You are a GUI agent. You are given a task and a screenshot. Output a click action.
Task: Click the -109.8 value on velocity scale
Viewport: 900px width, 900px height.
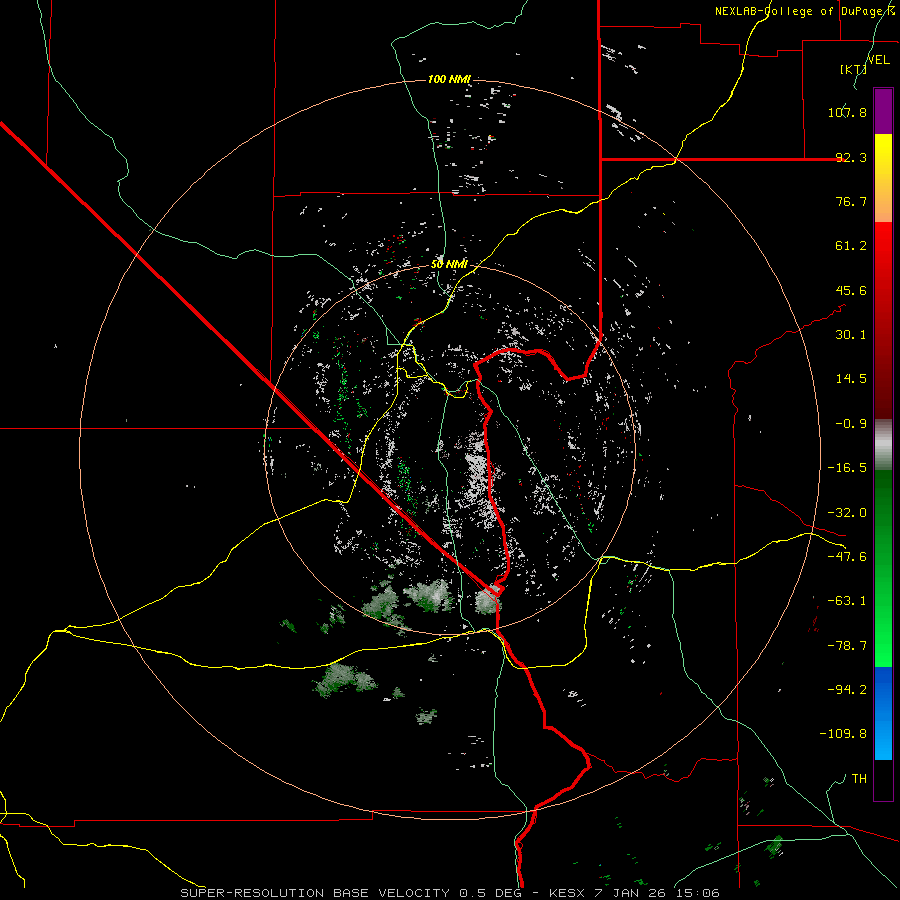[843, 734]
